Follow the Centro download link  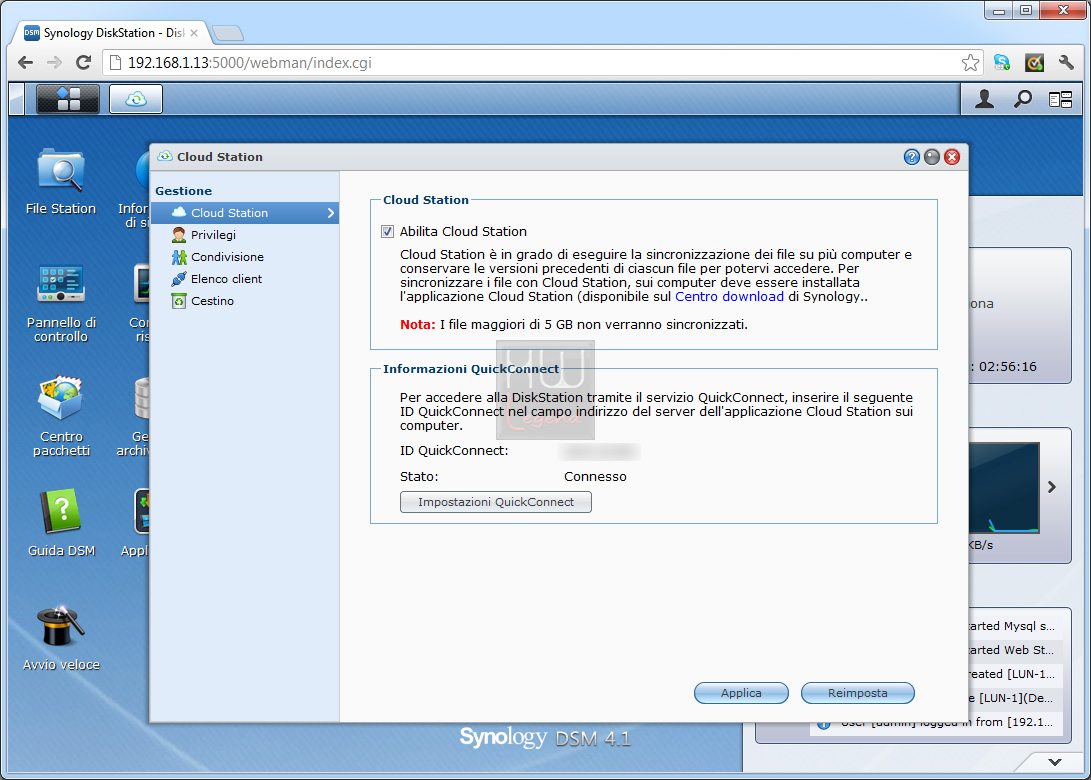(x=729, y=296)
